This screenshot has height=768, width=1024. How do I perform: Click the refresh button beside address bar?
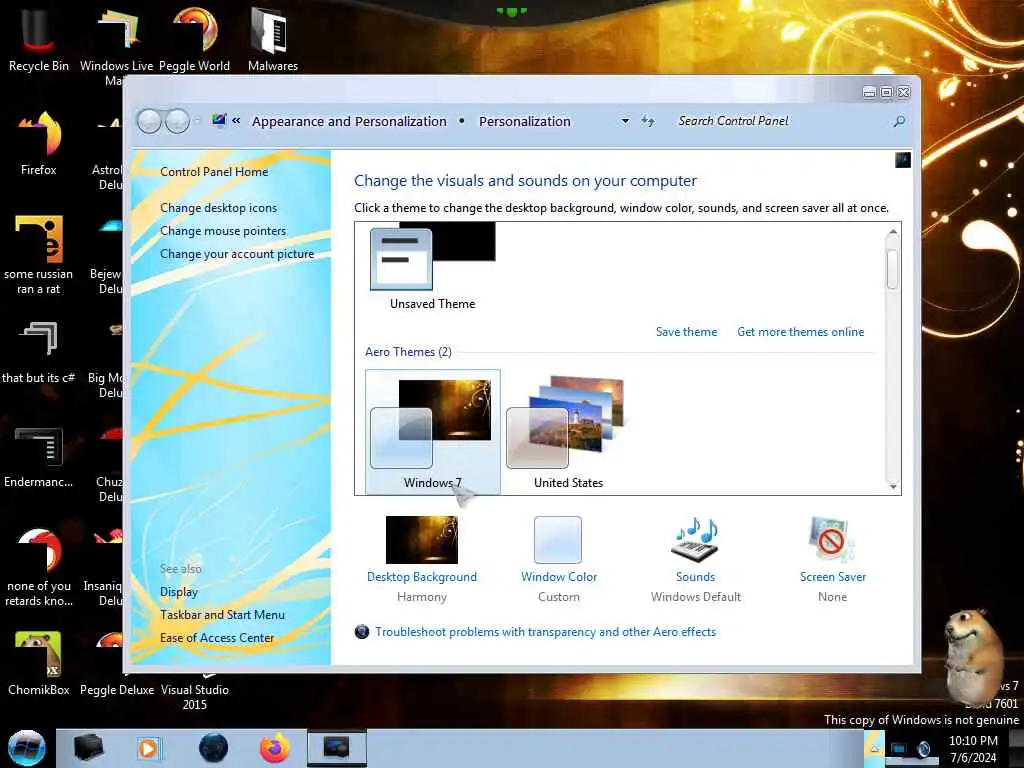(x=647, y=121)
